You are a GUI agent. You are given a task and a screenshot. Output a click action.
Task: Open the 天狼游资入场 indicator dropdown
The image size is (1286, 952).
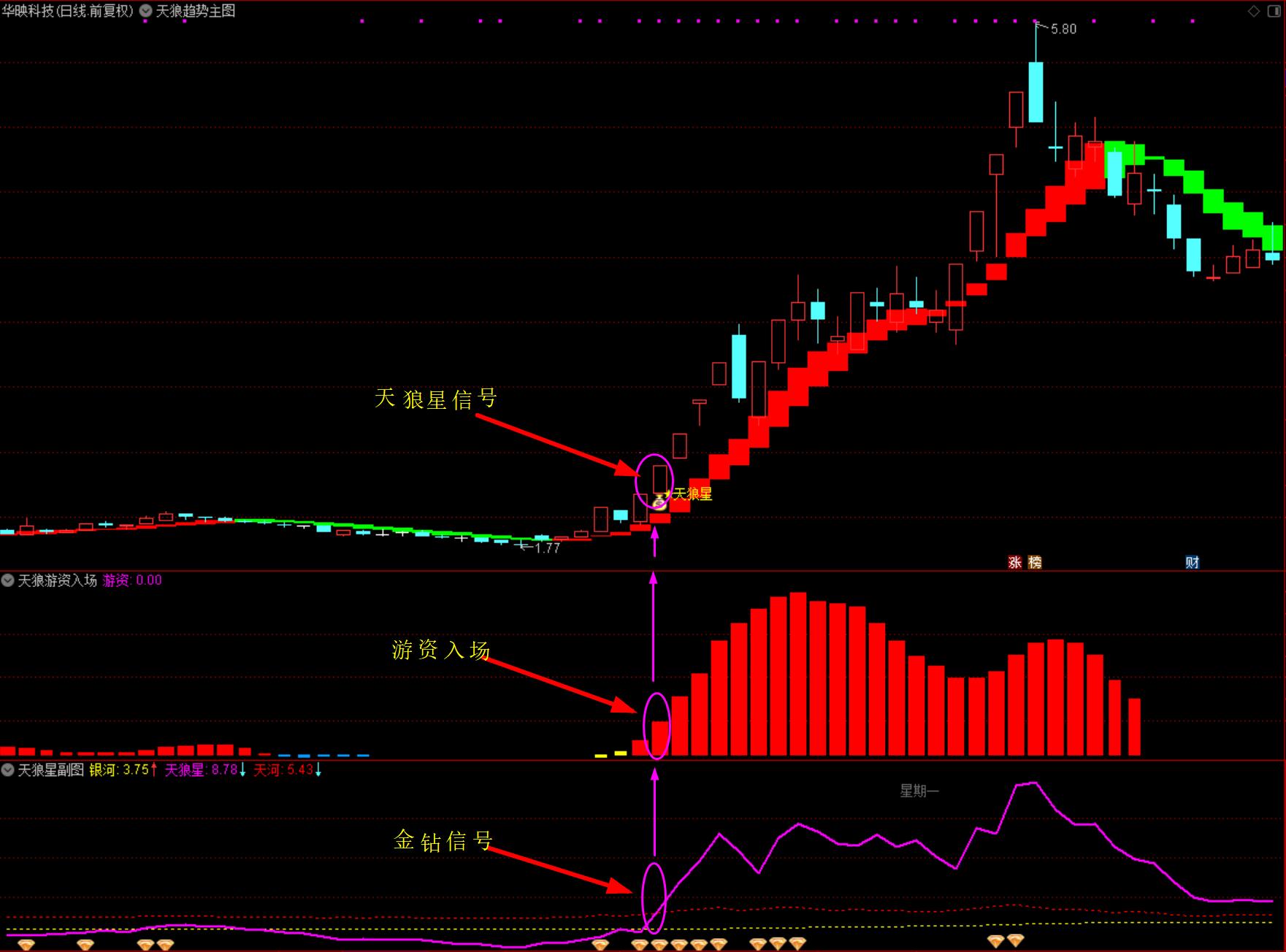(x=8, y=580)
